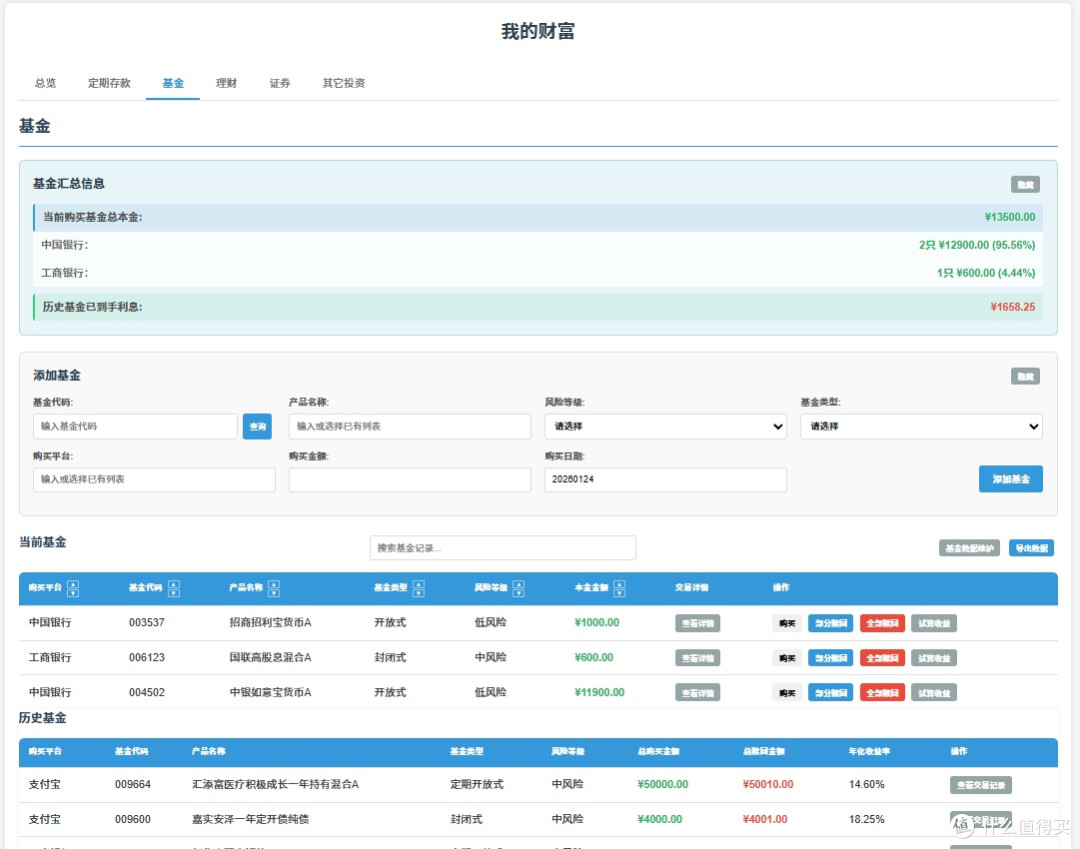Click historical interest value ¥1658.25
The width and height of the screenshot is (1080, 849).
point(1012,307)
